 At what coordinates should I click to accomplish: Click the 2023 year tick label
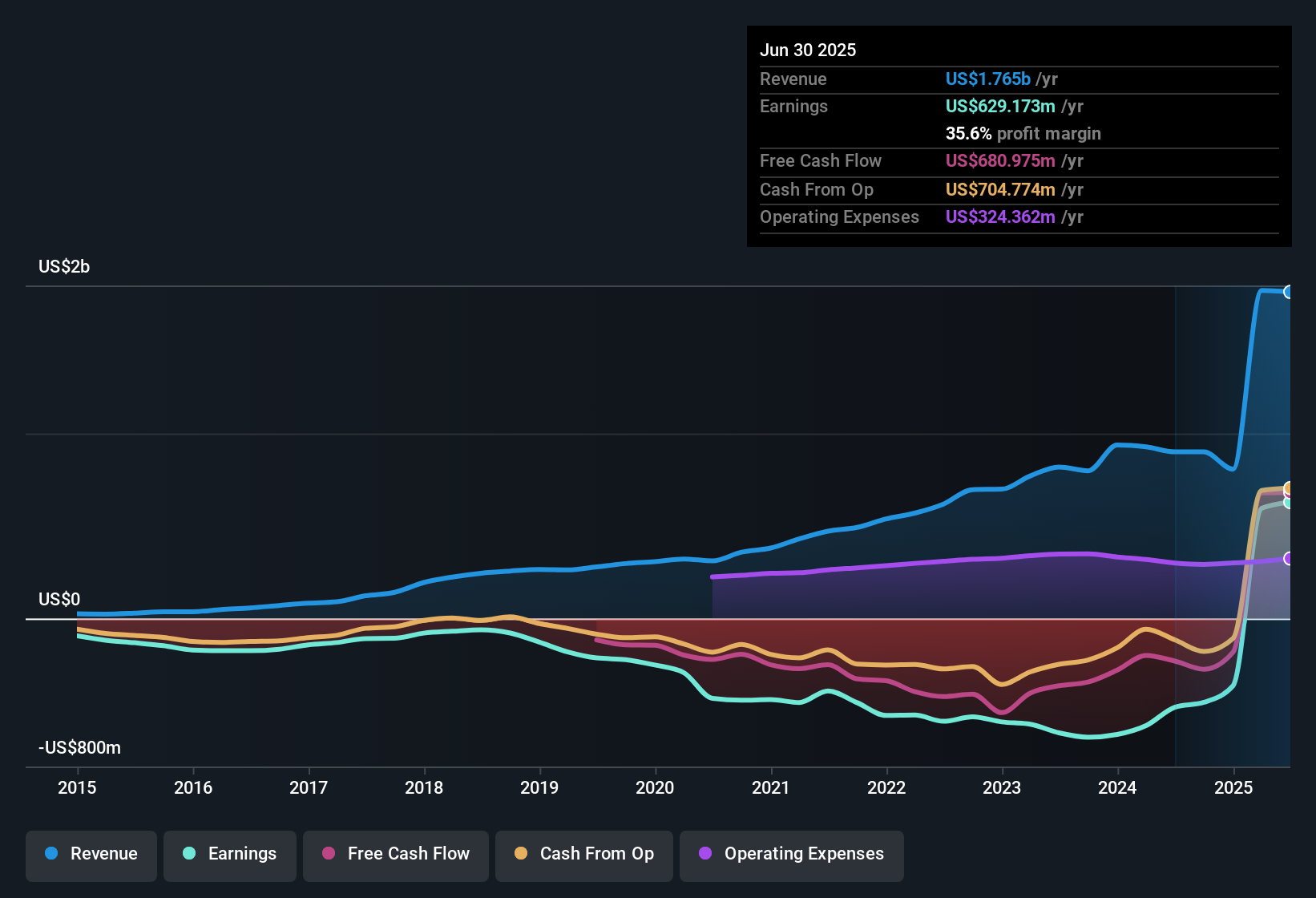click(1002, 787)
